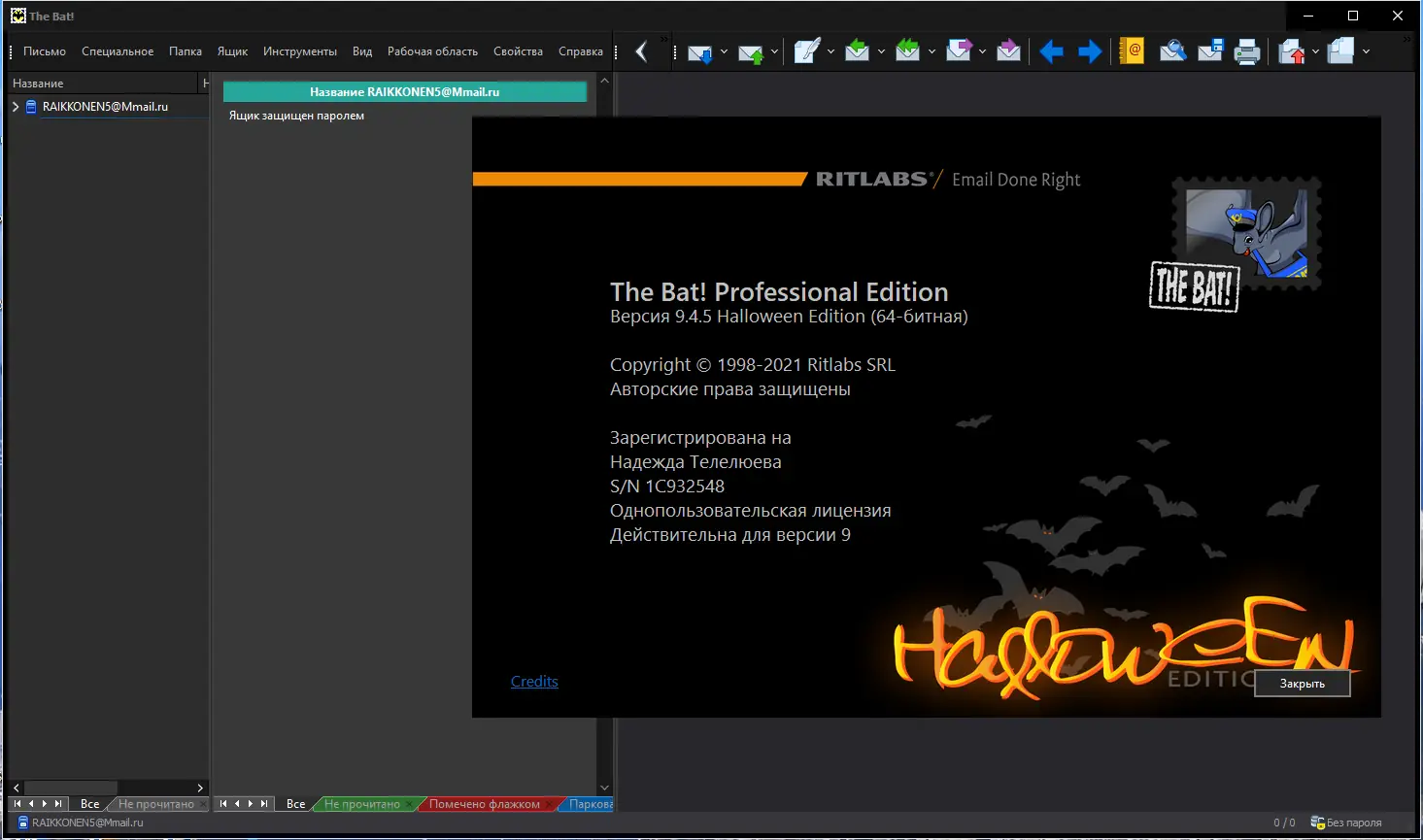Screen dimensions: 1423x840
Task: Click the folder pane horizontal scrollbar
Action: (x=70, y=788)
